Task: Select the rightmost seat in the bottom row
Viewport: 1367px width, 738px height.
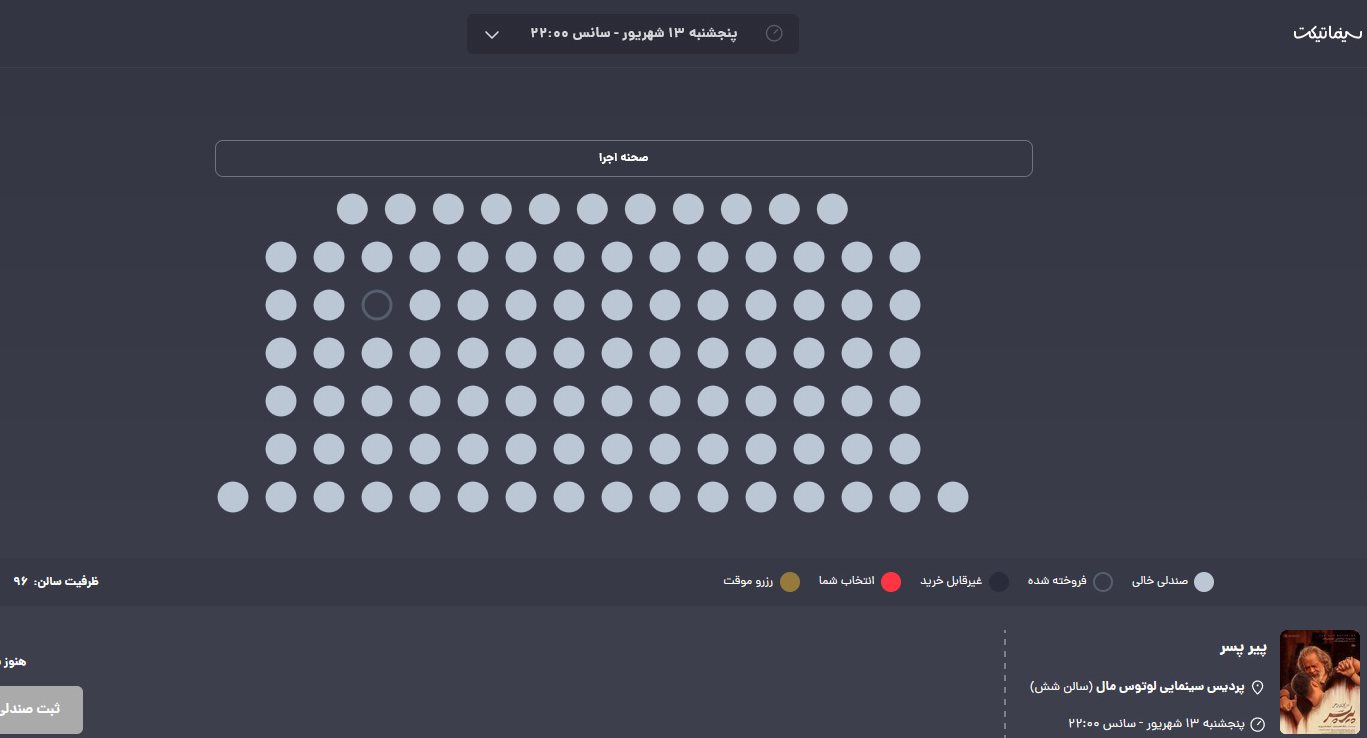Action: (x=953, y=497)
